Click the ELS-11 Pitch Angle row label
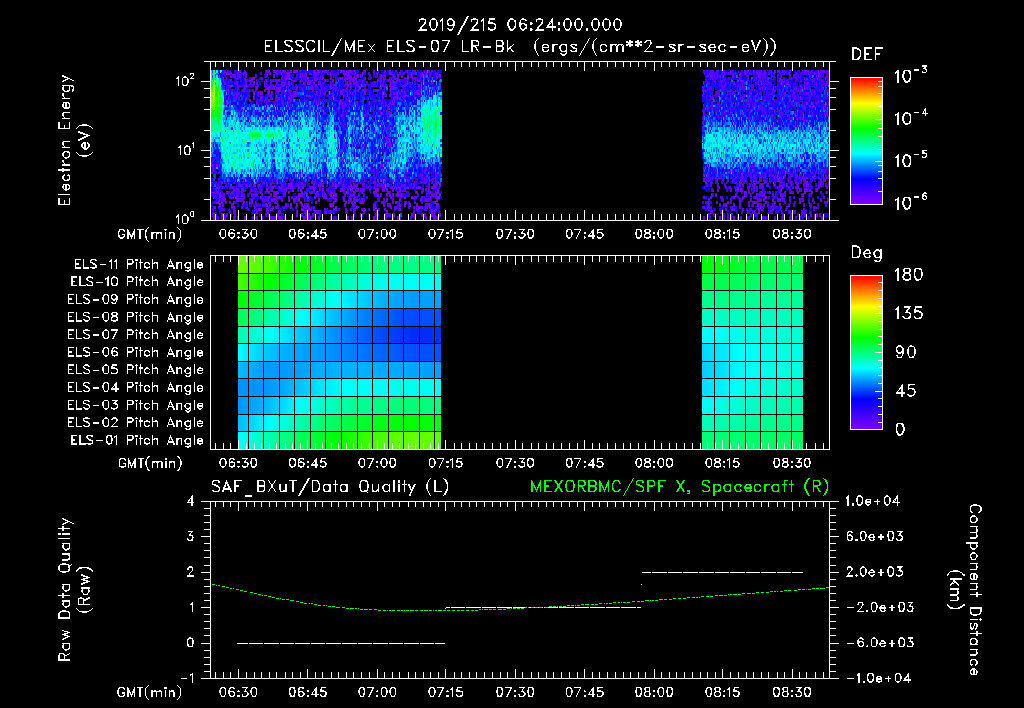Screen dimensions: 1024x708 click(x=138, y=265)
